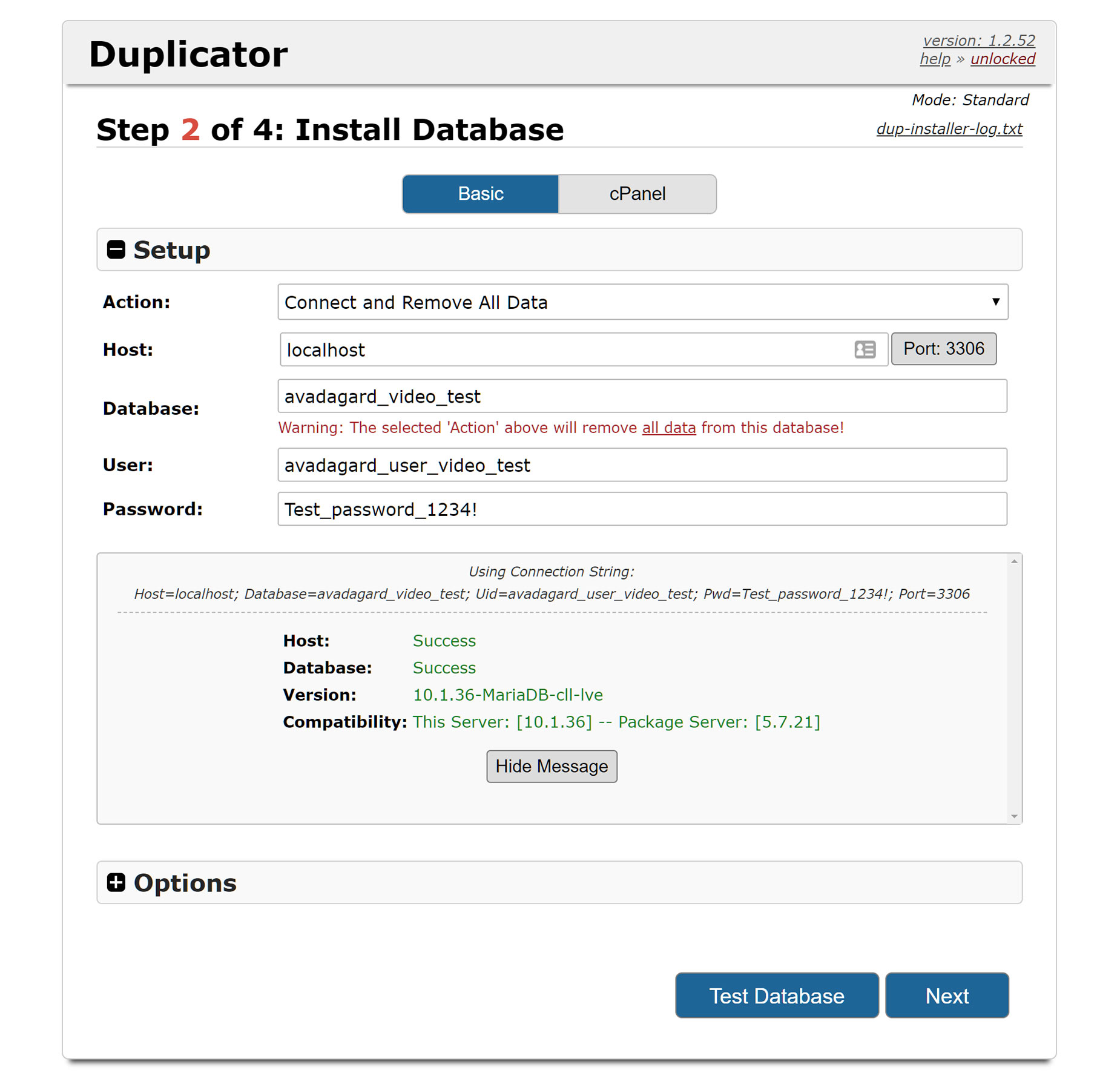This screenshot has width=1120, height=1090.
Task: Click the Test Database button
Action: point(777,996)
